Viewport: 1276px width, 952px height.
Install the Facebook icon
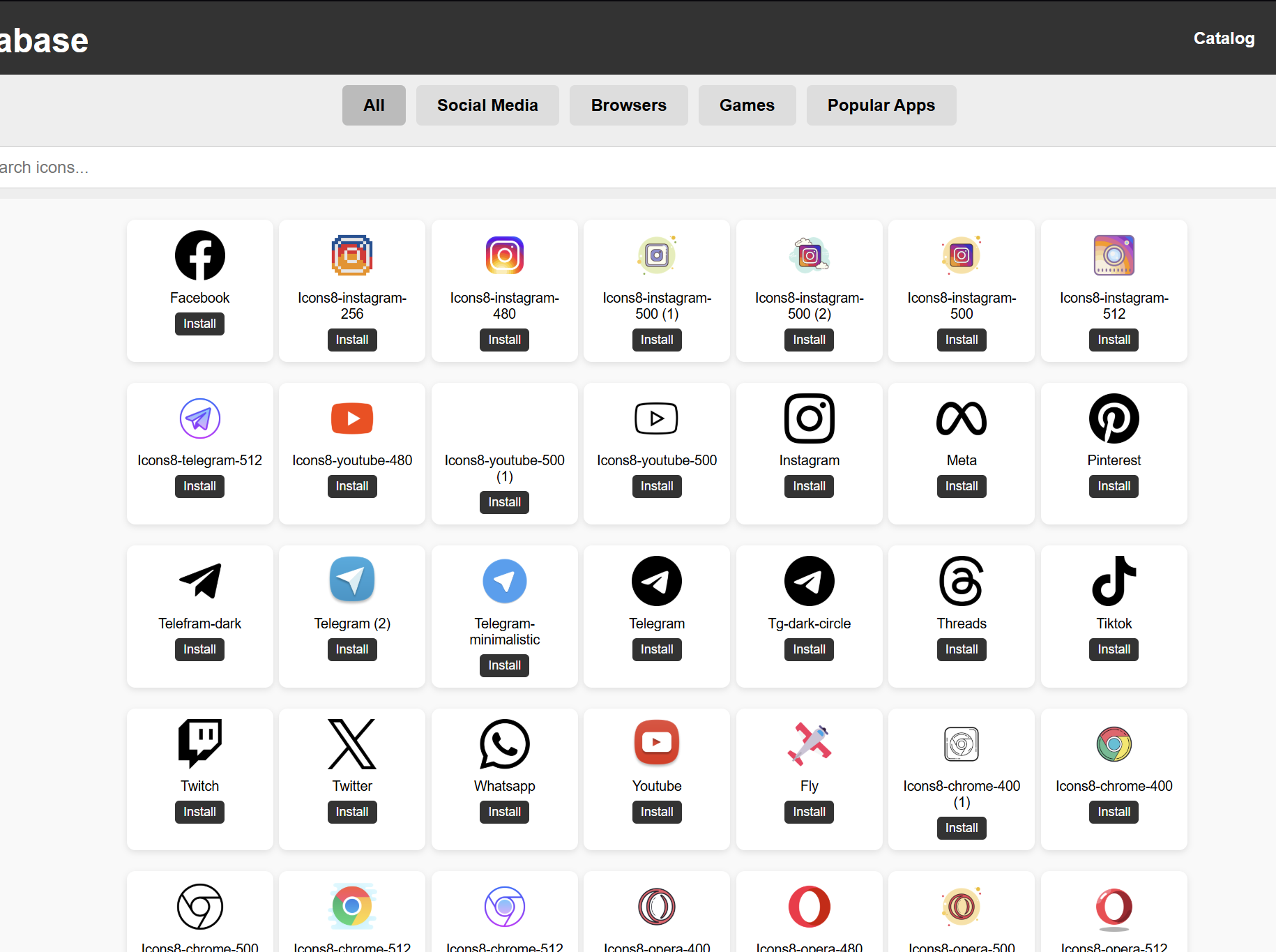pos(199,324)
